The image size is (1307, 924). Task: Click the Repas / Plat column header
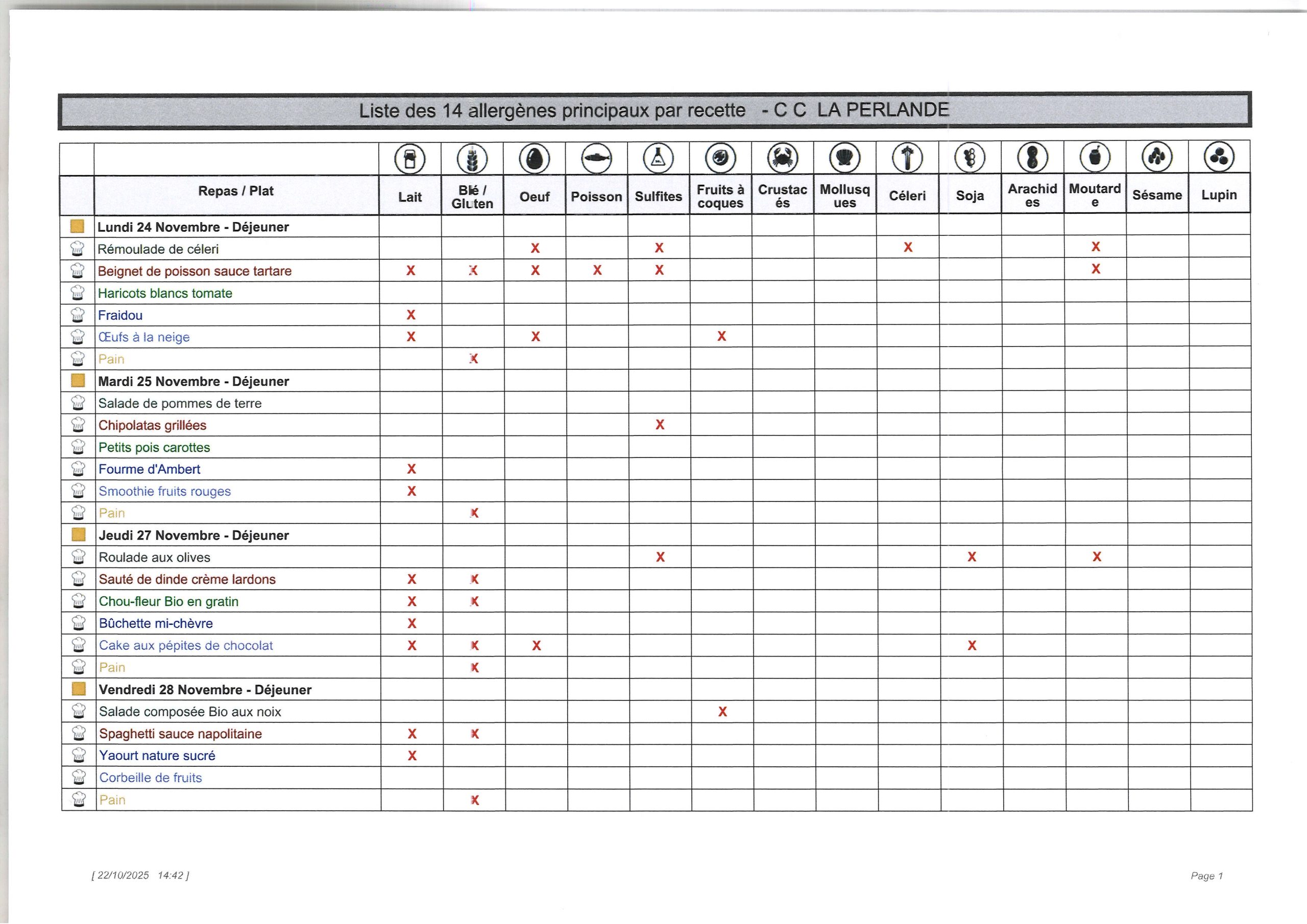pyautogui.click(x=236, y=191)
